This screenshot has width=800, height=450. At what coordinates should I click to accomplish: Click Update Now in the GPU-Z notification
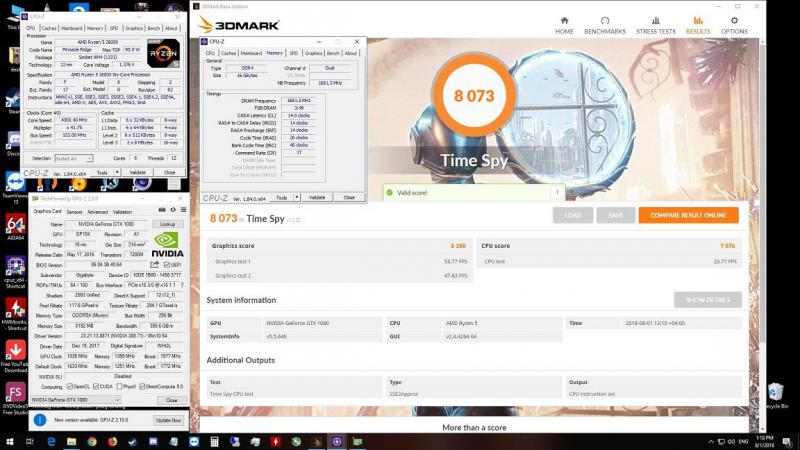(x=167, y=419)
